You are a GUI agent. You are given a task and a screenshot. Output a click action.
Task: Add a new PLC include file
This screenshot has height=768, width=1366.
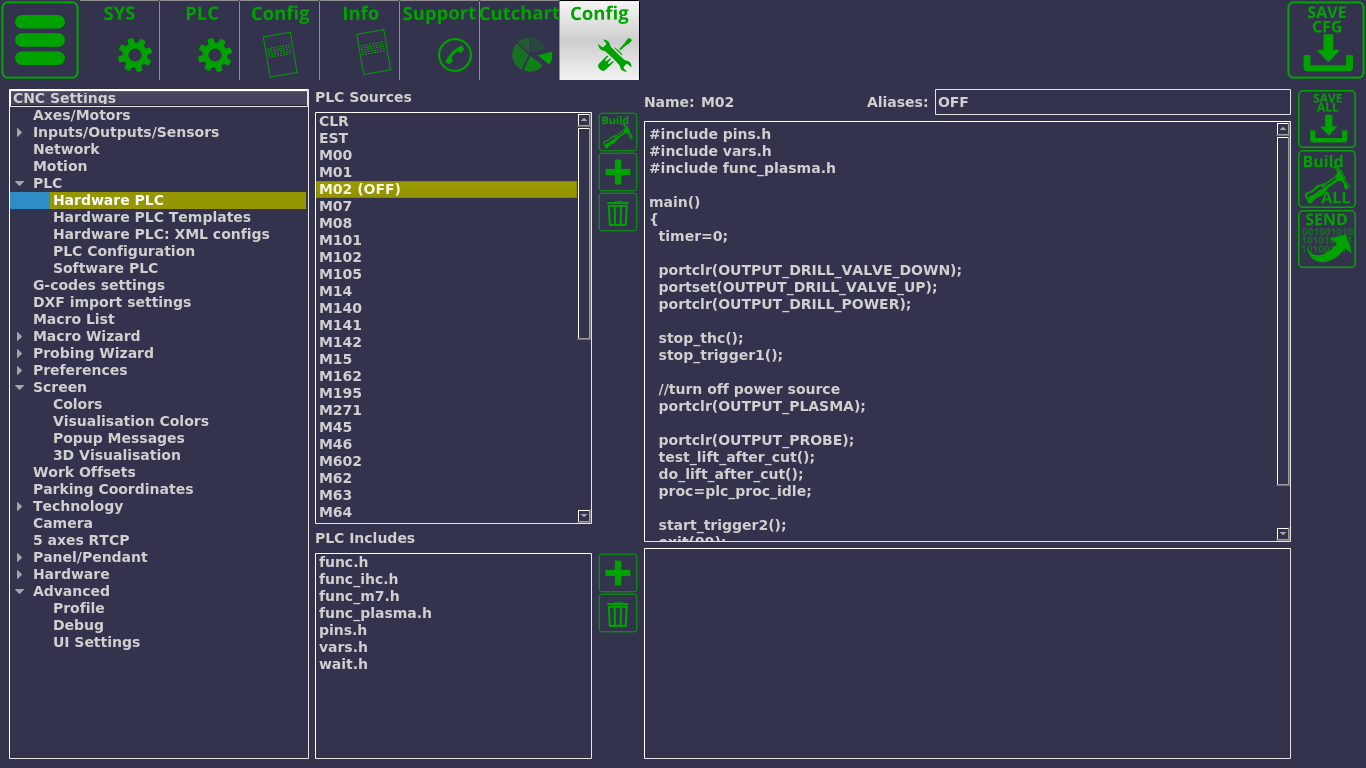(x=617, y=573)
